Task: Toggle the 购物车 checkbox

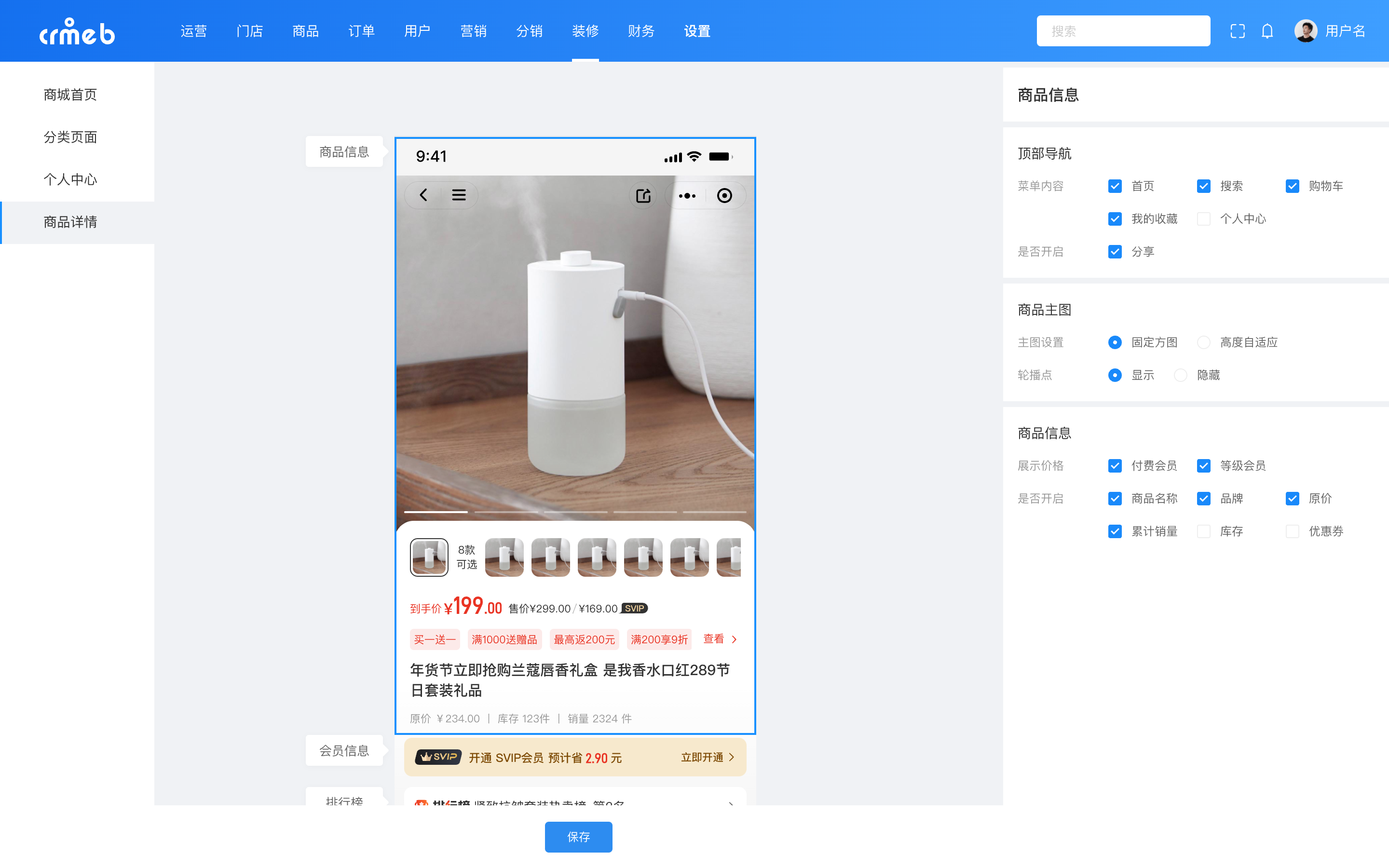Action: point(1292,186)
